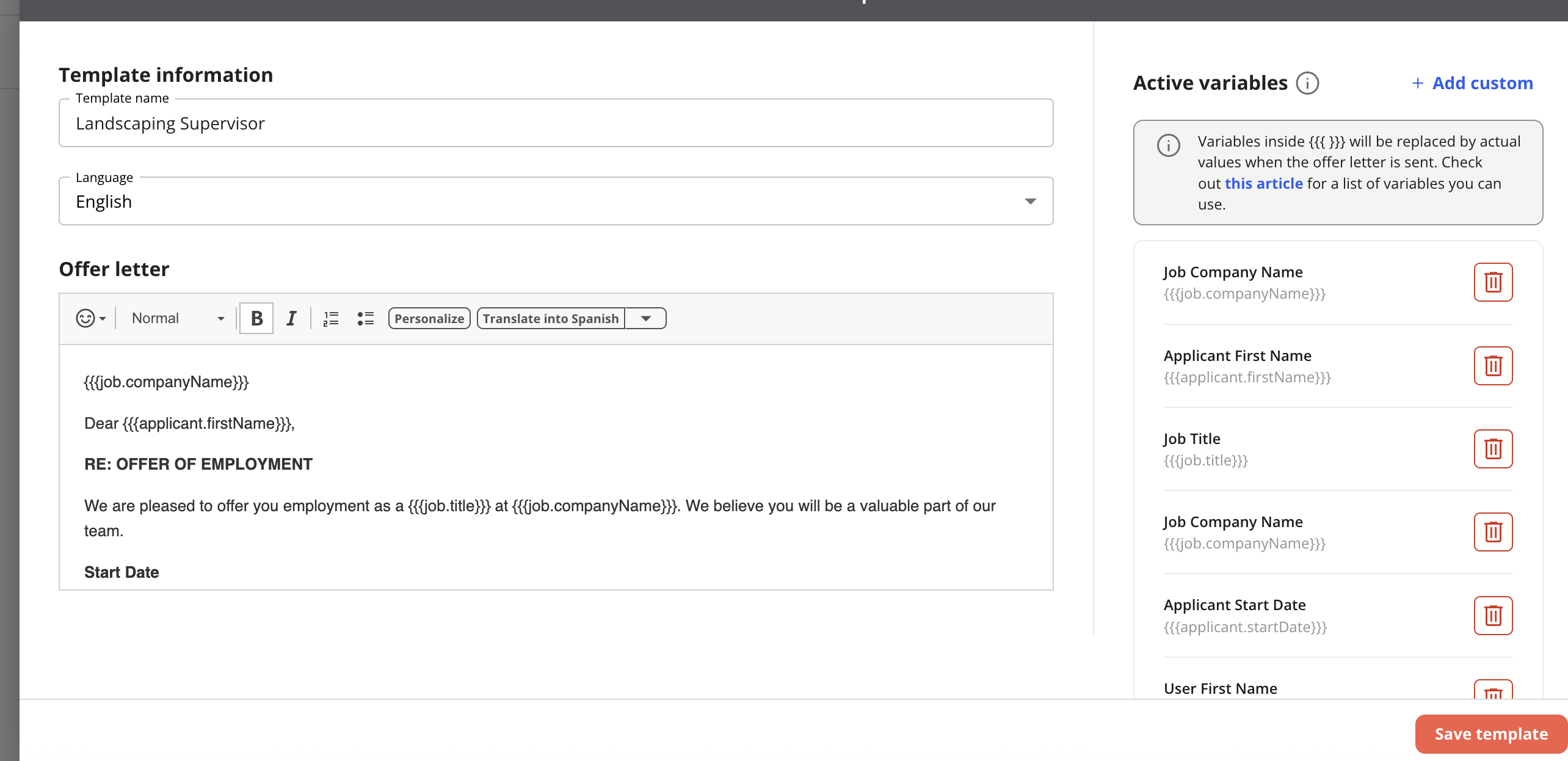Delete the first Job Company Name variable

[x=1493, y=282]
